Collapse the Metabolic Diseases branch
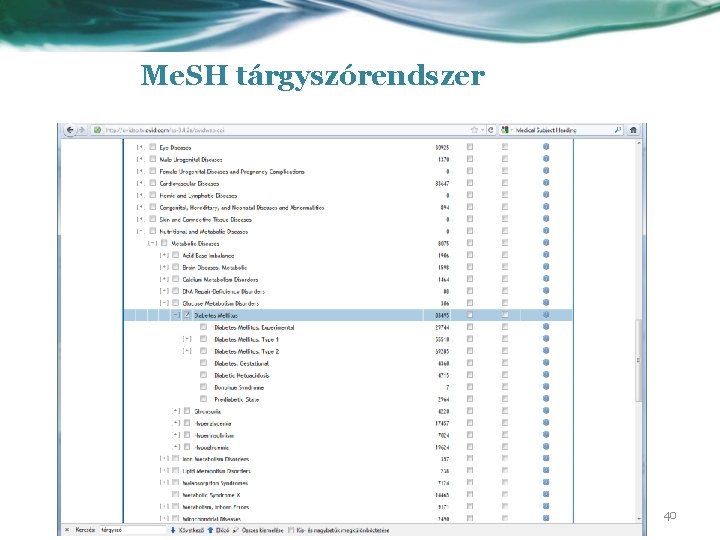720x540 pixels. pos(152,243)
